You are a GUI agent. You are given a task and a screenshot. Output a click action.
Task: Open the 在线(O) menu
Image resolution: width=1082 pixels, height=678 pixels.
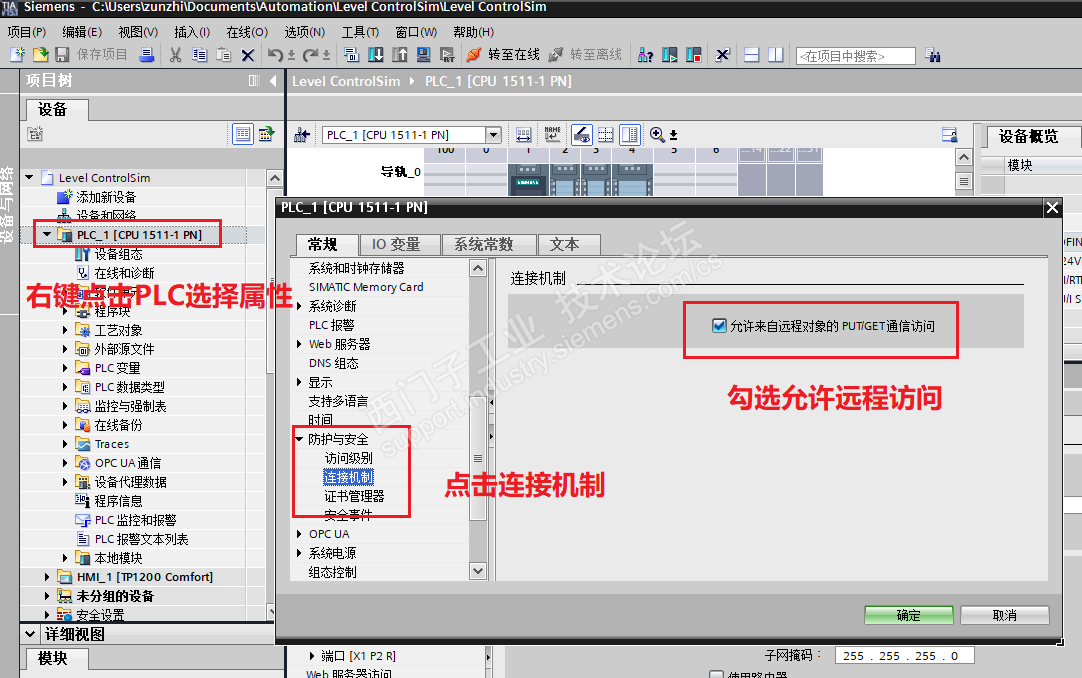coord(247,32)
